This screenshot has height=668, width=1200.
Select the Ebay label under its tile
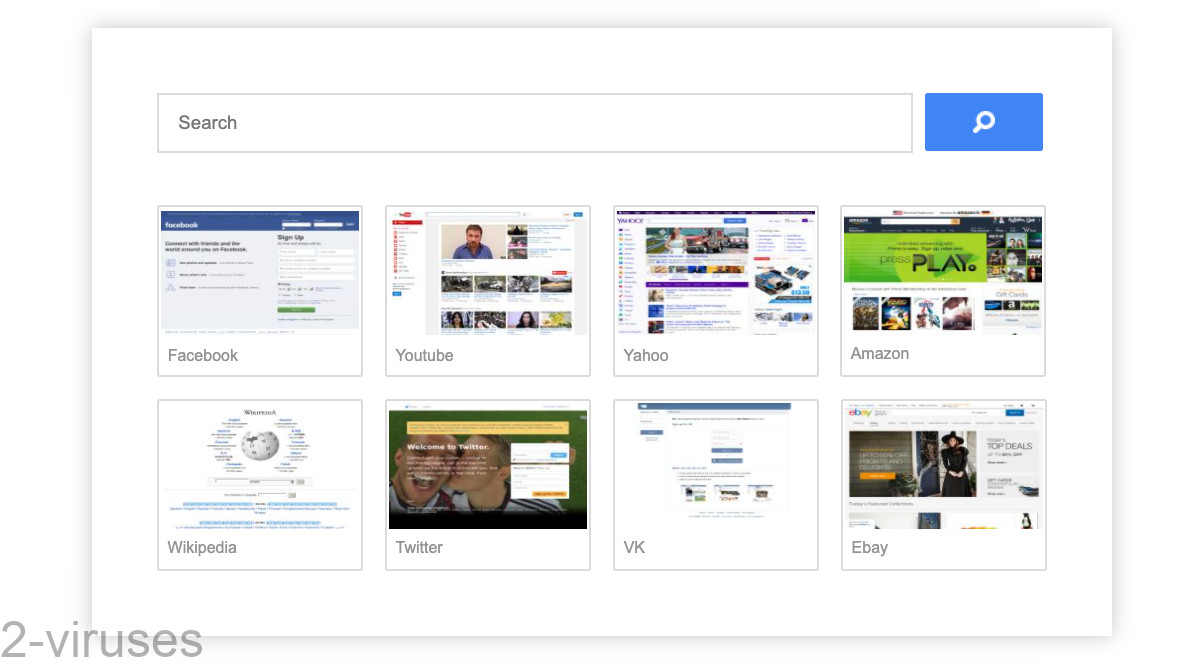869,547
